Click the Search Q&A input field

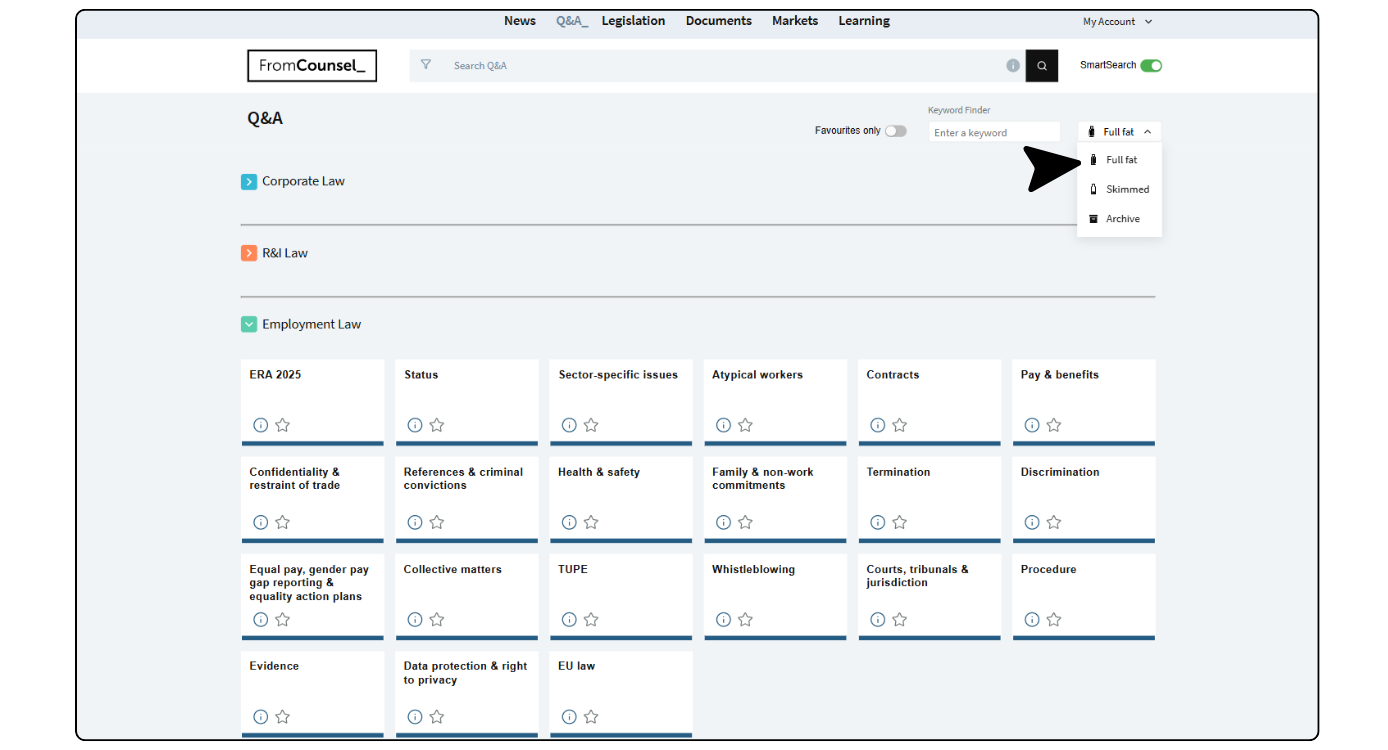[720, 66]
